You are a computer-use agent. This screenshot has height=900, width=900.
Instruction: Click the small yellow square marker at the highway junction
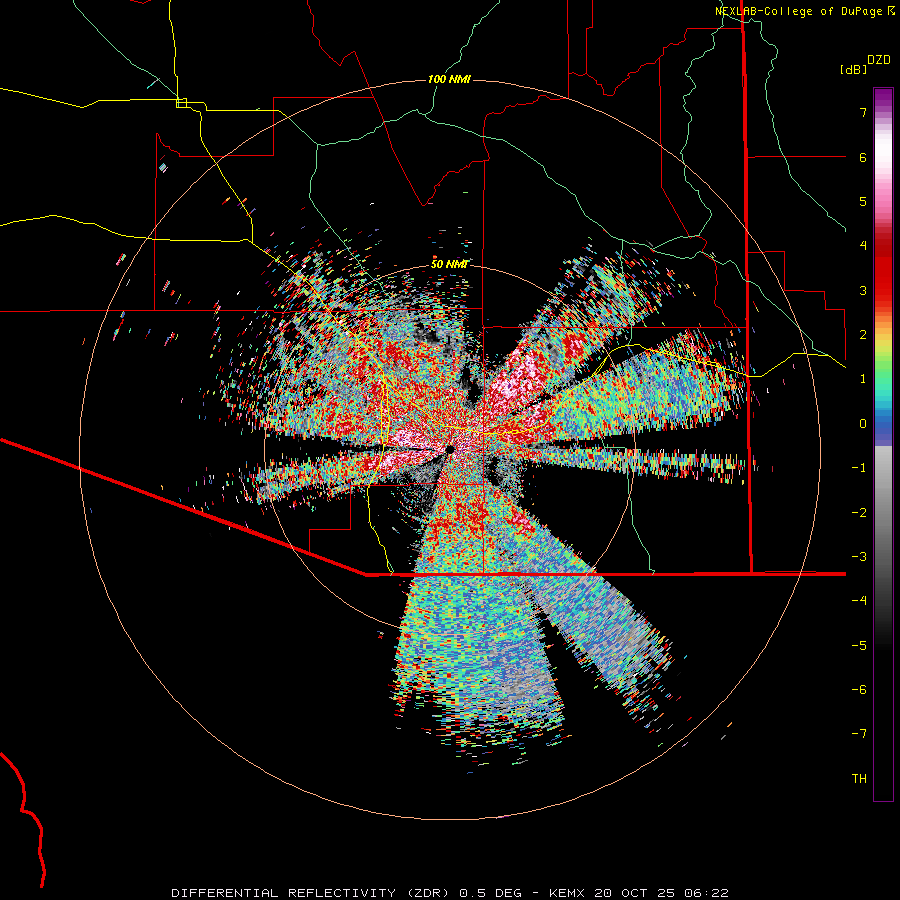[x=181, y=103]
